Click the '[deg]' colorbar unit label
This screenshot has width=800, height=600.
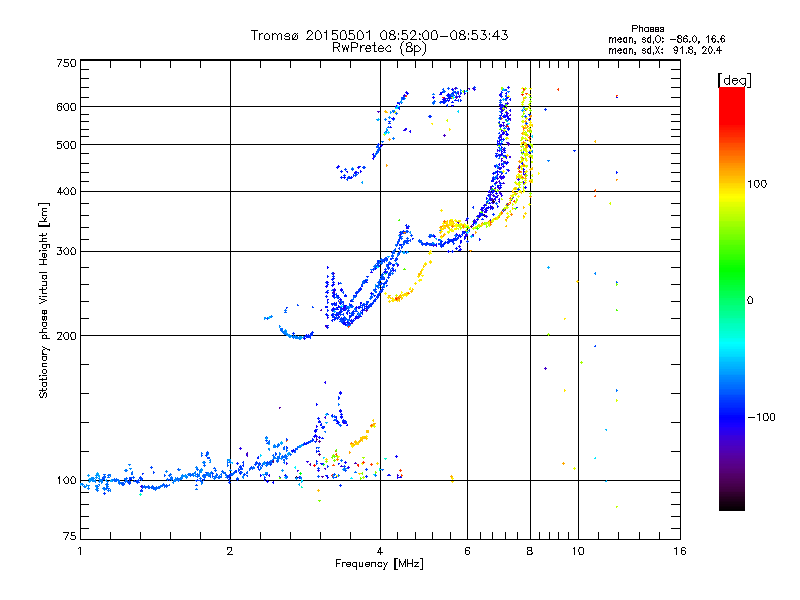point(734,80)
